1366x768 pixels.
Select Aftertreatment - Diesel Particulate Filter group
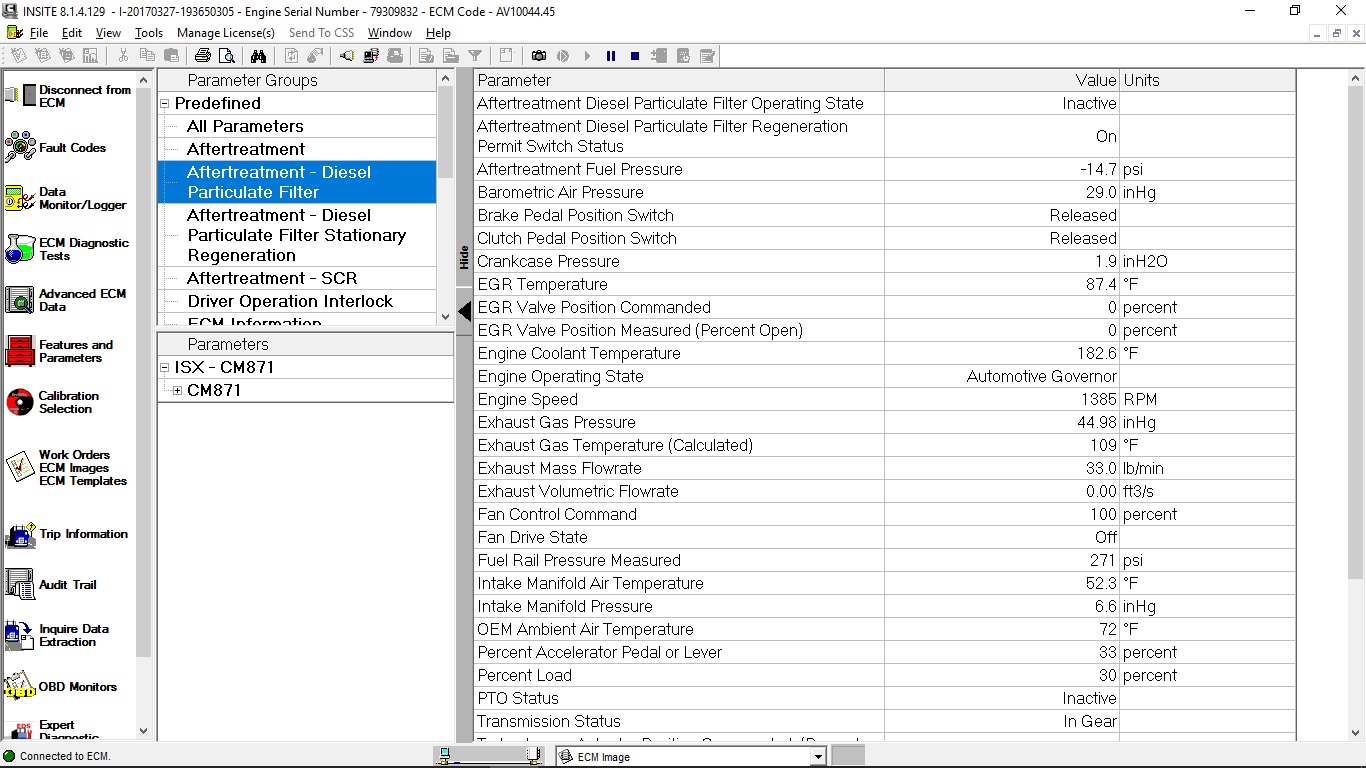pos(297,182)
